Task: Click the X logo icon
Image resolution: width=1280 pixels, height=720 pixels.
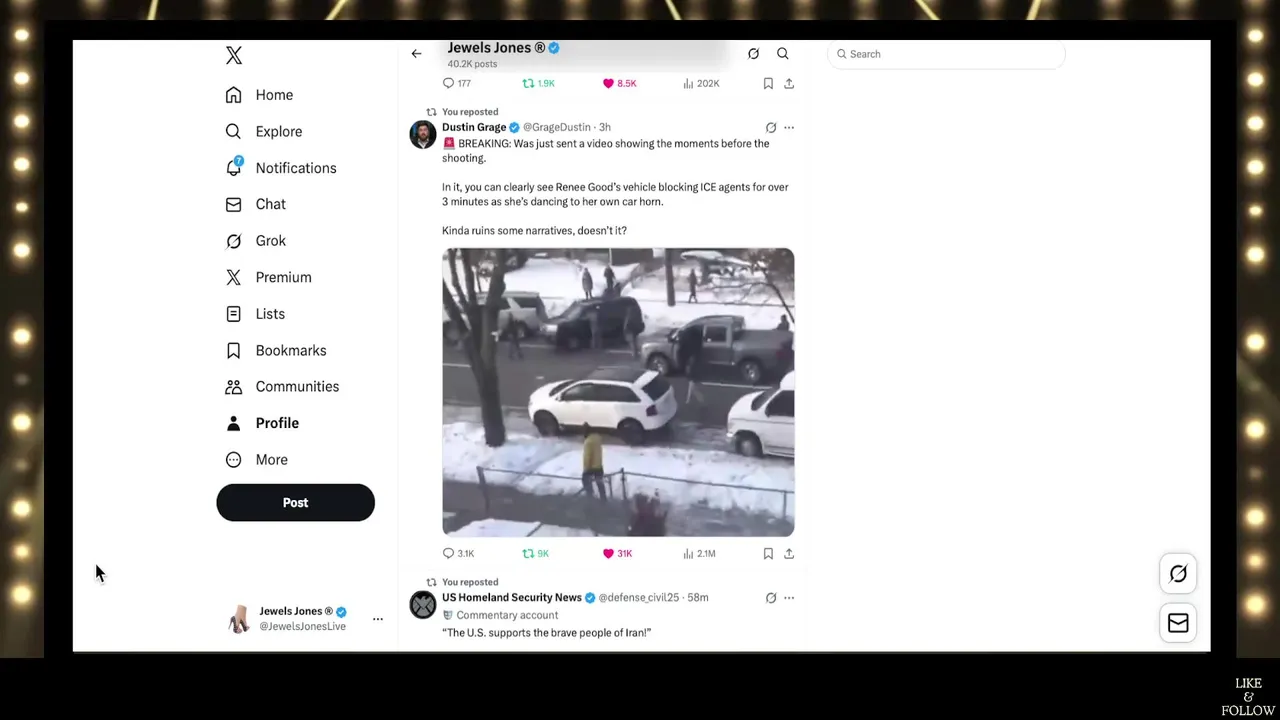Action: pos(234,56)
